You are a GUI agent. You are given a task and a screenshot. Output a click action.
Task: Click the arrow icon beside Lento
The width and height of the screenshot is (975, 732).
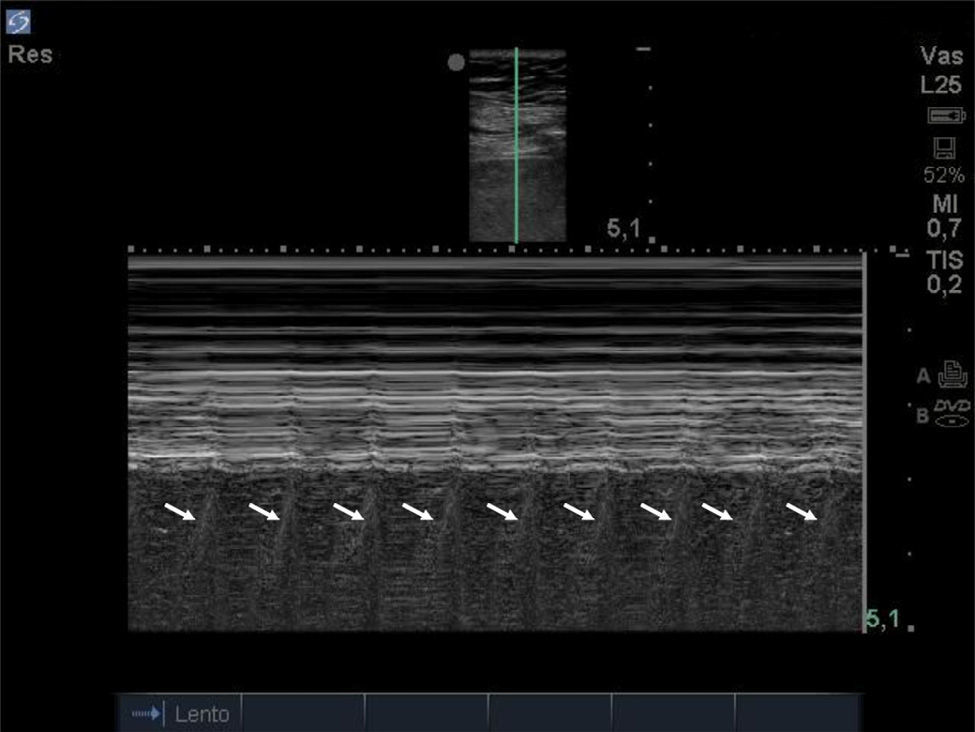point(145,714)
